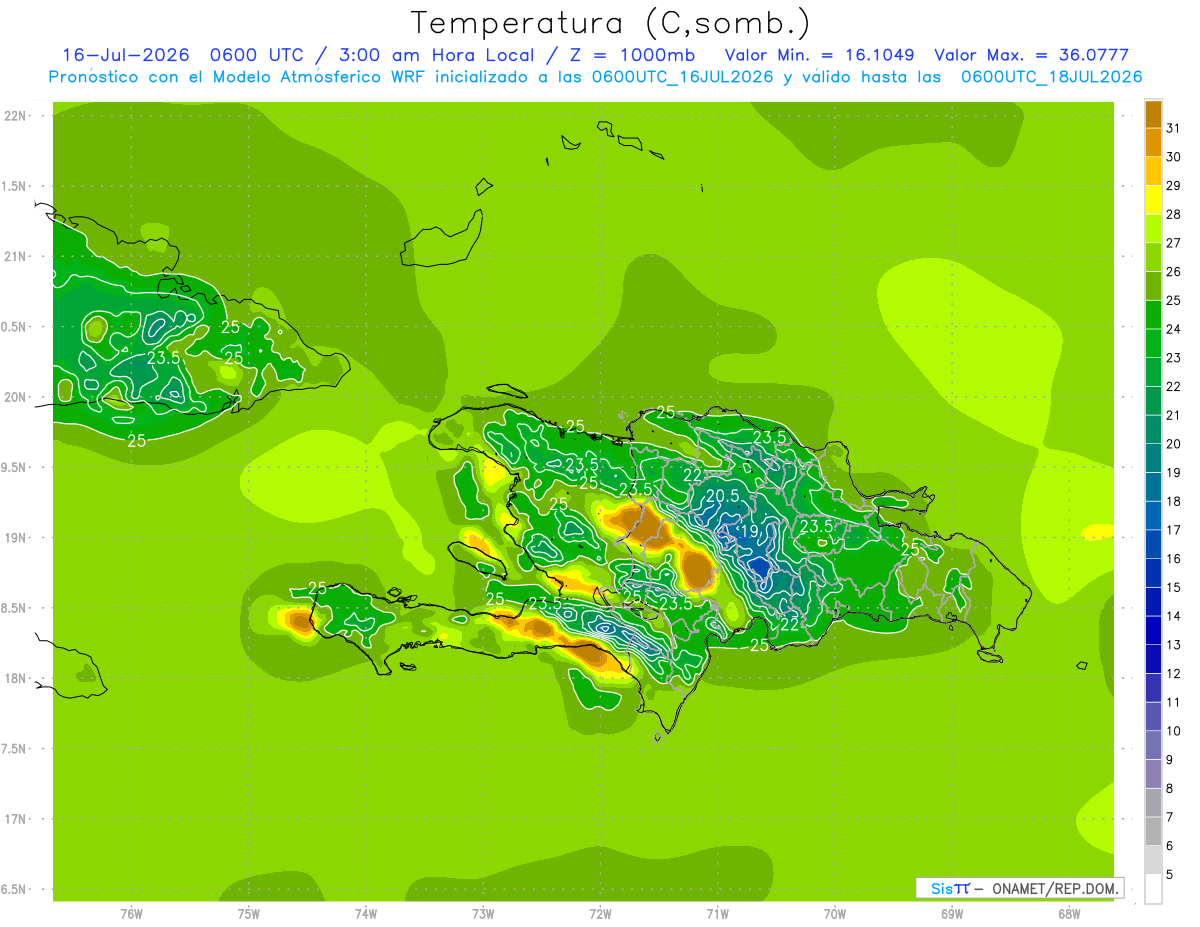Click the '73W' longitude label
This screenshot has height=927, width=1200.
[483, 913]
